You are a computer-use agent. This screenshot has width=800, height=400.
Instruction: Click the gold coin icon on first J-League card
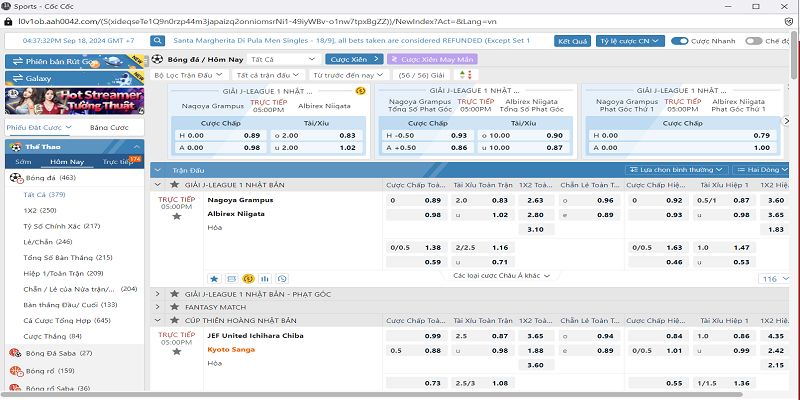[x=360, y=91]
